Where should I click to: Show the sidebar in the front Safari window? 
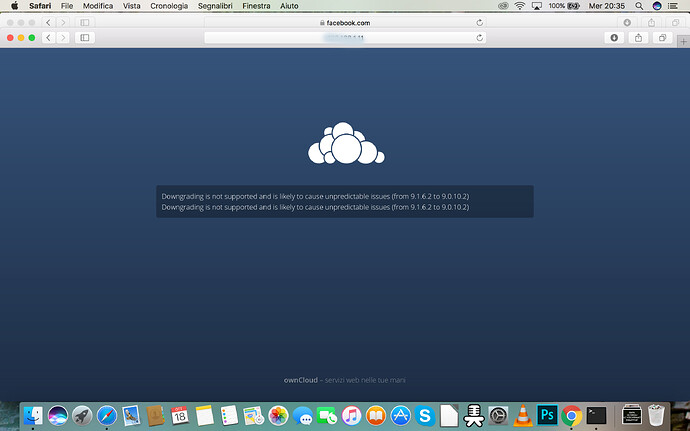pos(85,38)
